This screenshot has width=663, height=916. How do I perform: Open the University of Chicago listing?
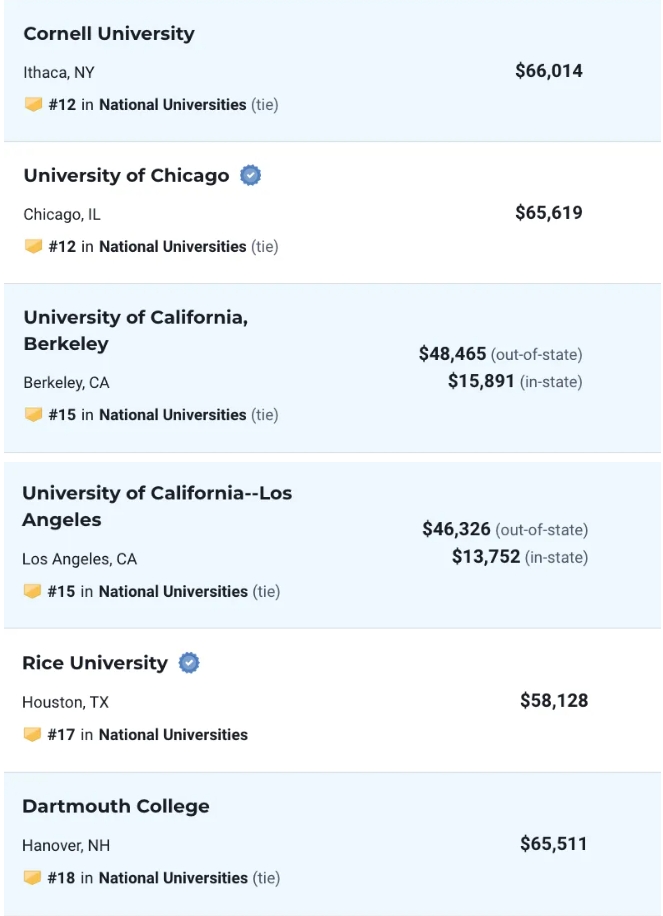pos(126,176)
